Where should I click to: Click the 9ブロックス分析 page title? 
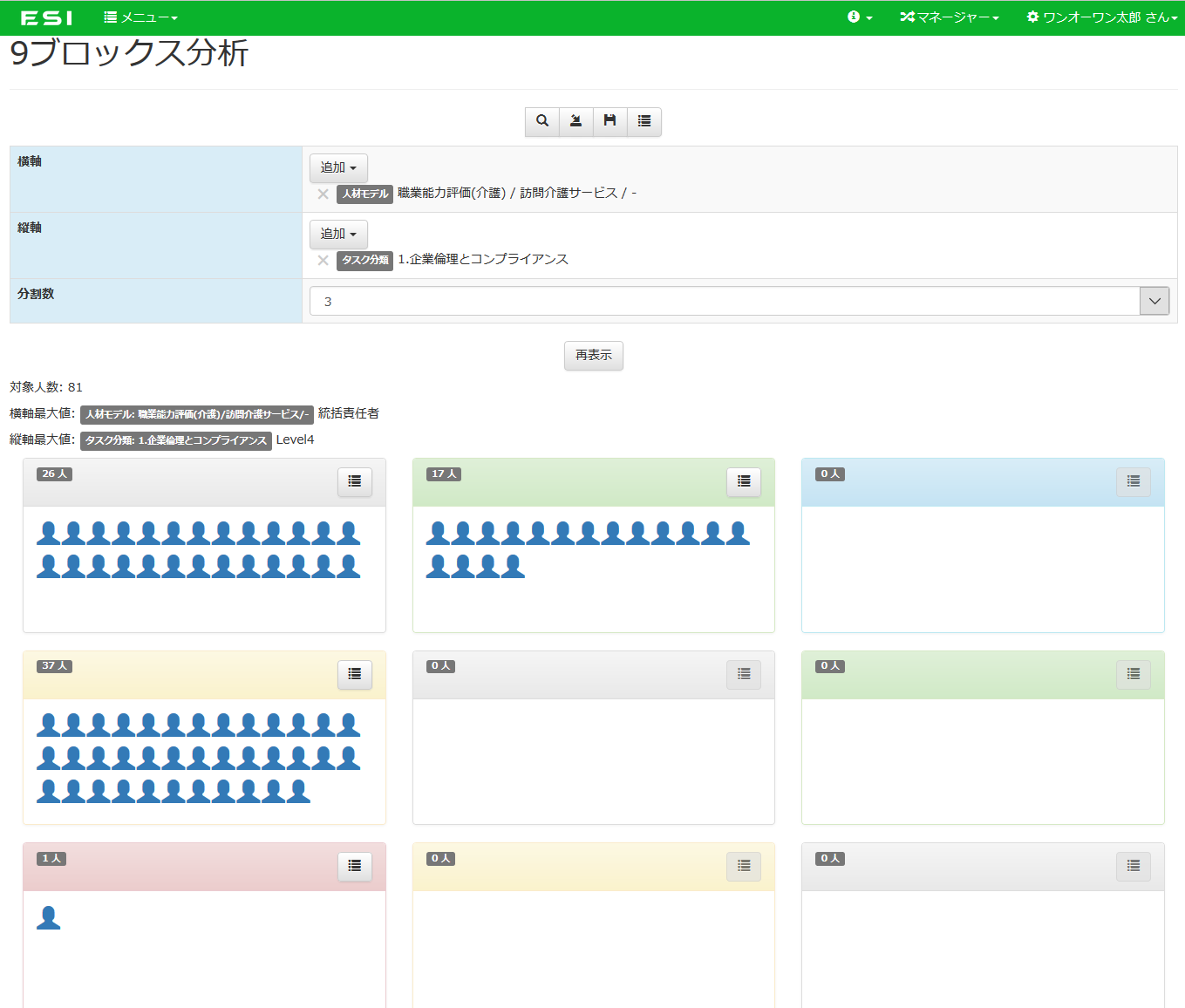pyautogui.click(x=129, y=53)
